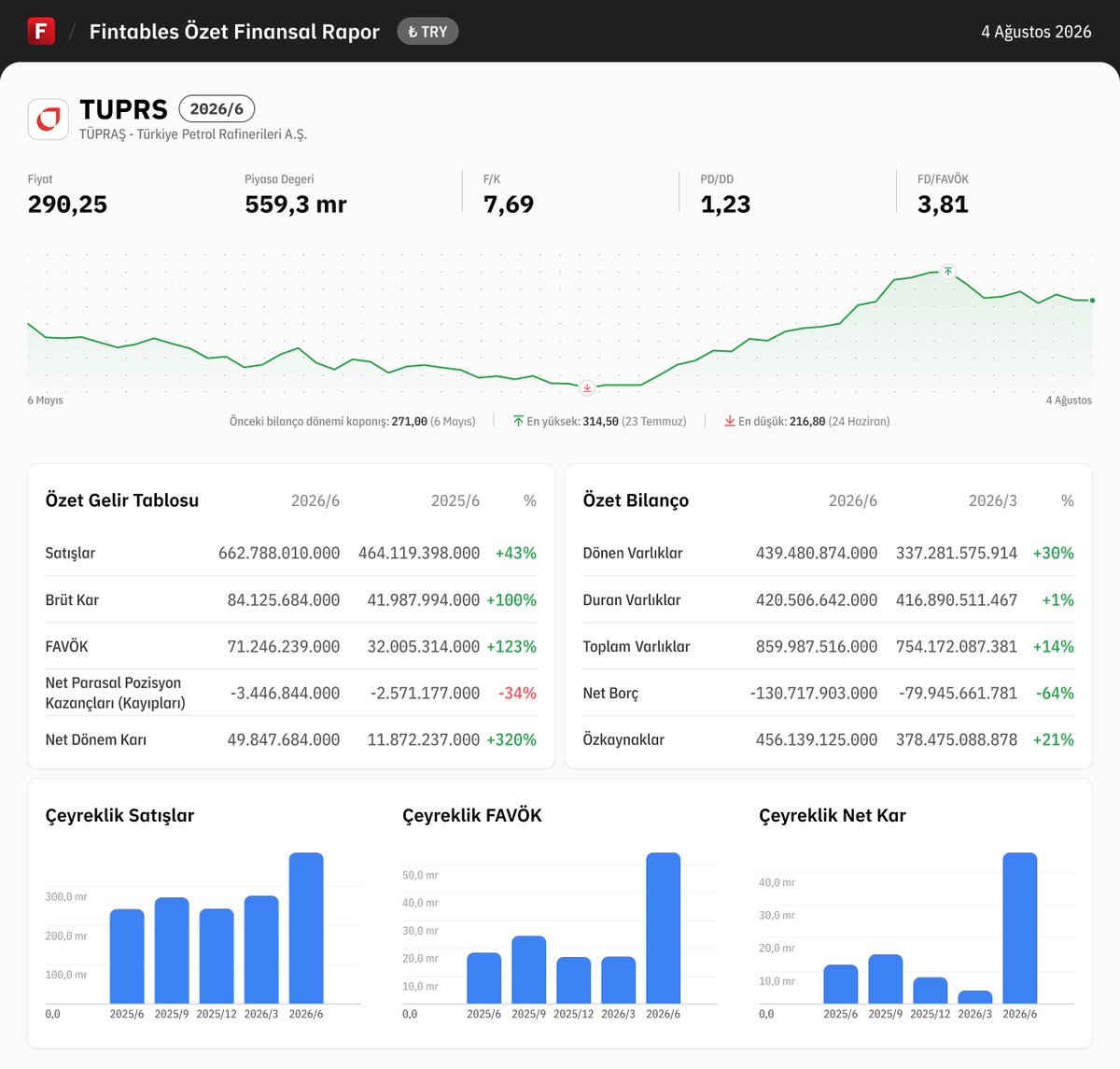Click Dönen Varlıklar value 439.480.874.000

[817, 553]
